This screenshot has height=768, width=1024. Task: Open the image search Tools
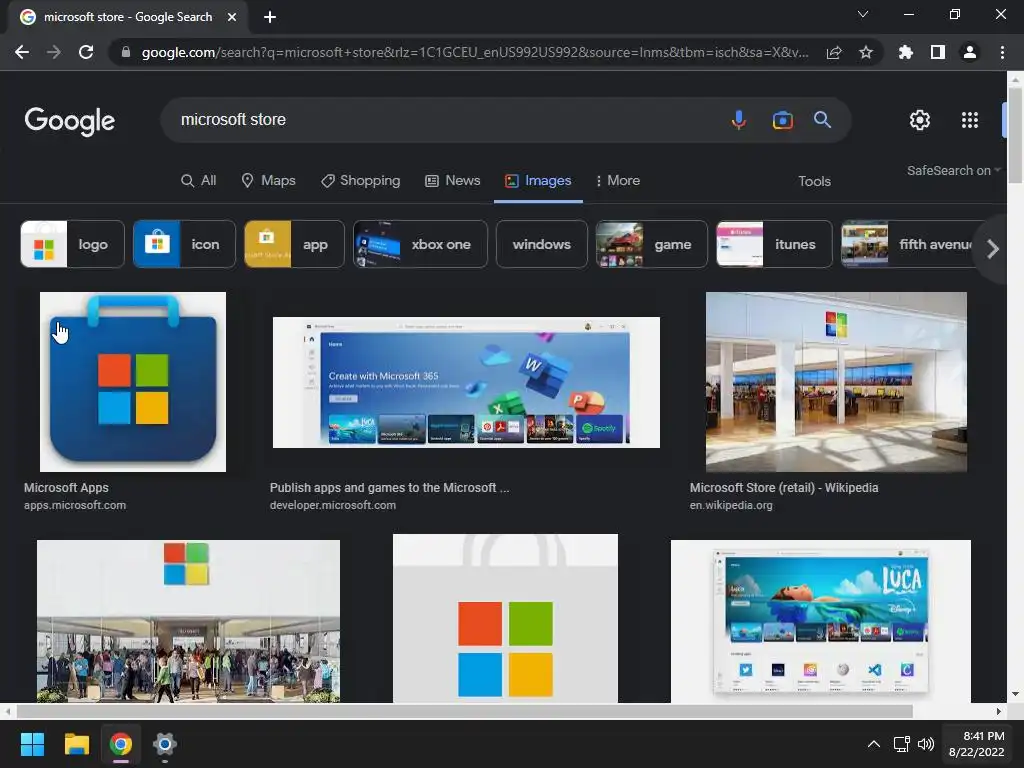tap(814, 182)
